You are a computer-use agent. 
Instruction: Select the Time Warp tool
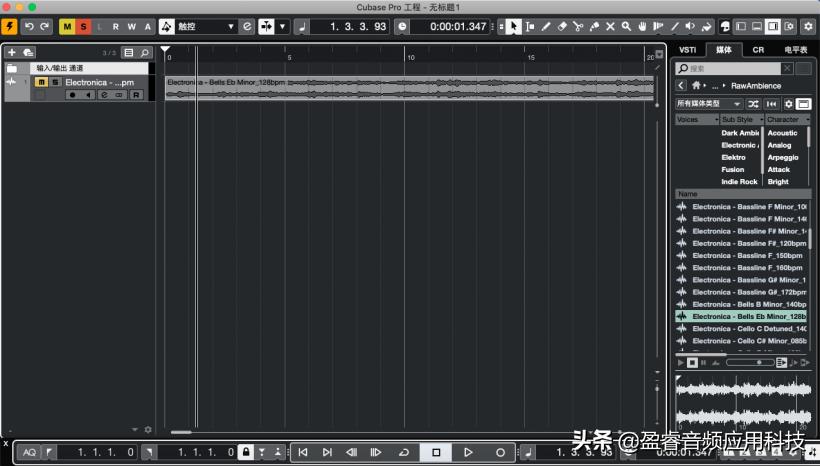[x=658, y=27]
